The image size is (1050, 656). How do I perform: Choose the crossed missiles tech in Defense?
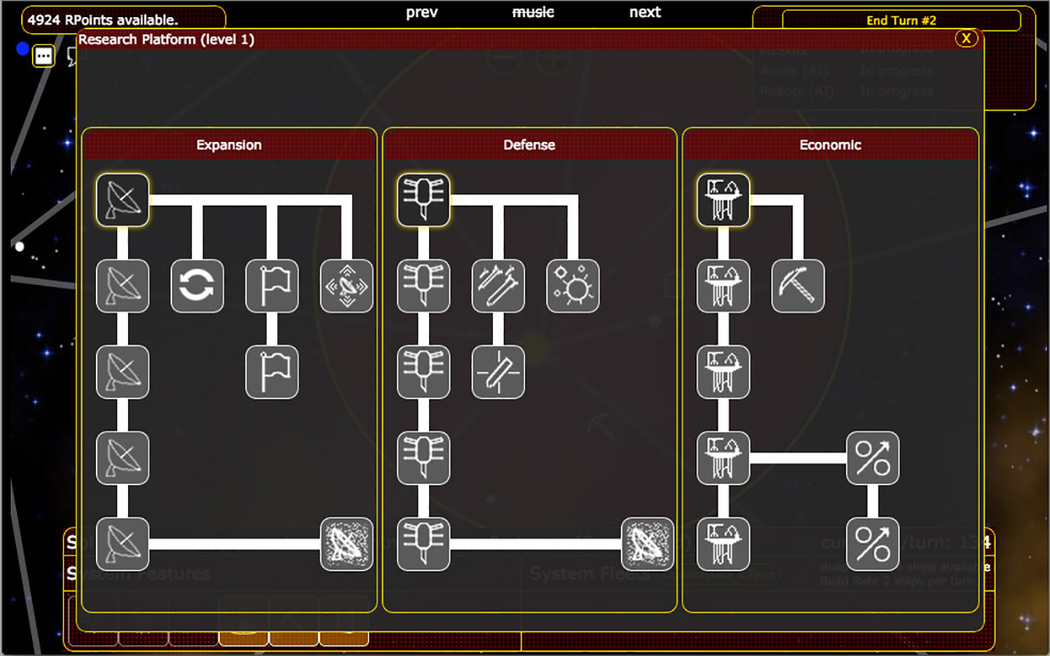pos(498,286)
